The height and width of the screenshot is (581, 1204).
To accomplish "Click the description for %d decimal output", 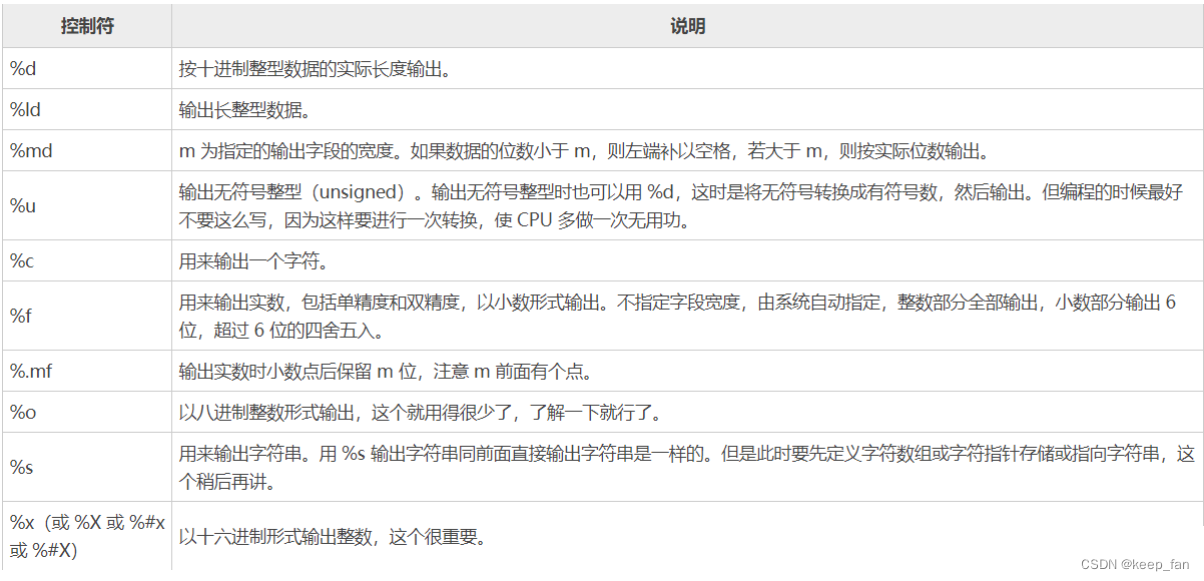I will click(x=400, y=68).
